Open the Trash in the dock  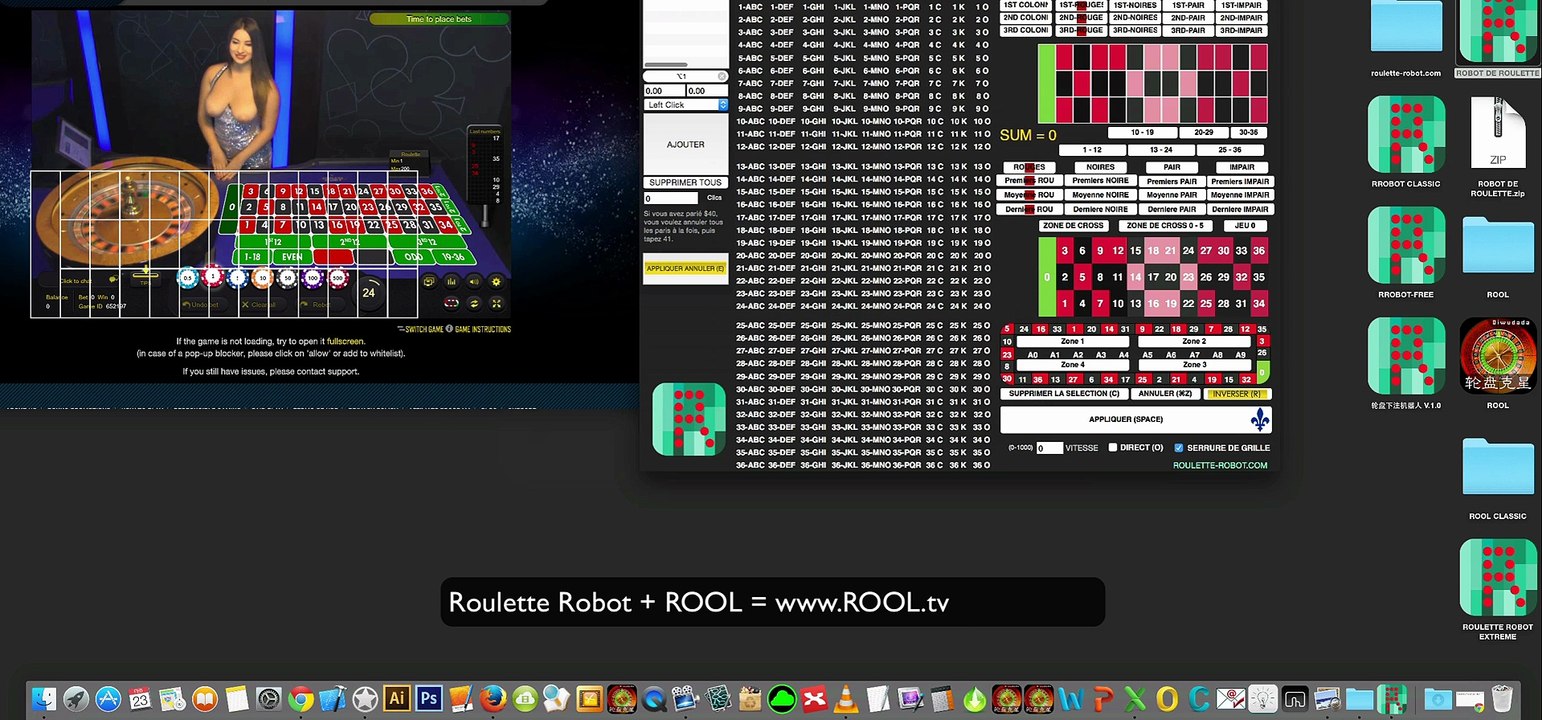tap(1501, 698)
